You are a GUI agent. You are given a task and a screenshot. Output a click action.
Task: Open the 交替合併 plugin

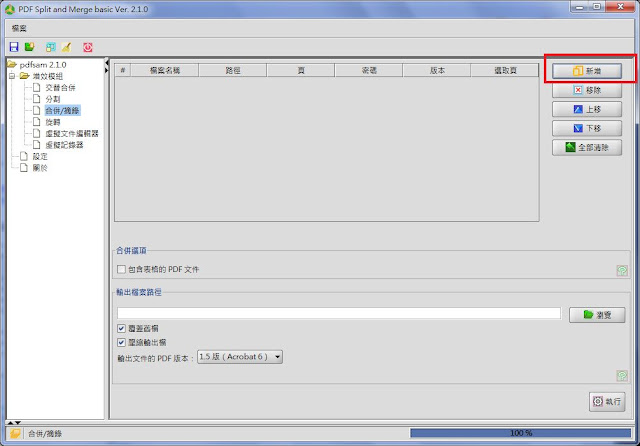[x=60, y=87]
